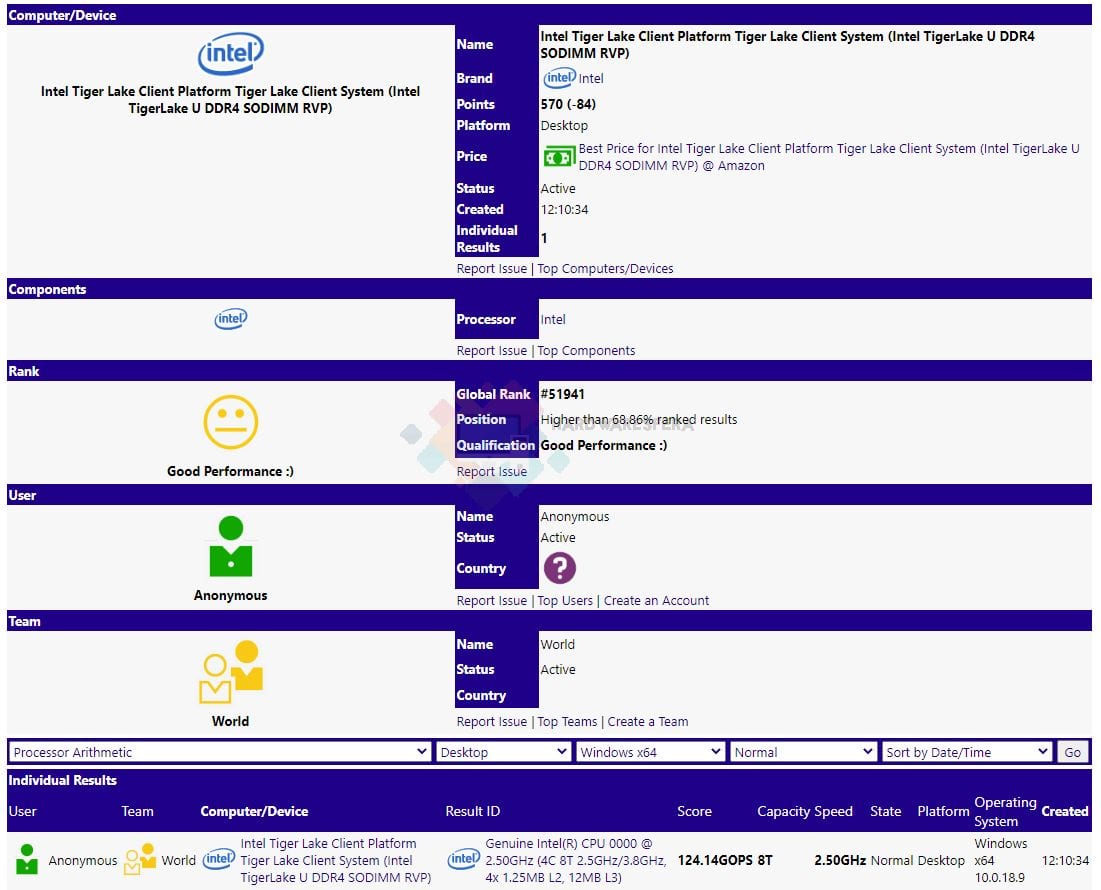This screenshot has height=890, width=1101.
Task: Click World label under team icon
Action: [230, 722]
